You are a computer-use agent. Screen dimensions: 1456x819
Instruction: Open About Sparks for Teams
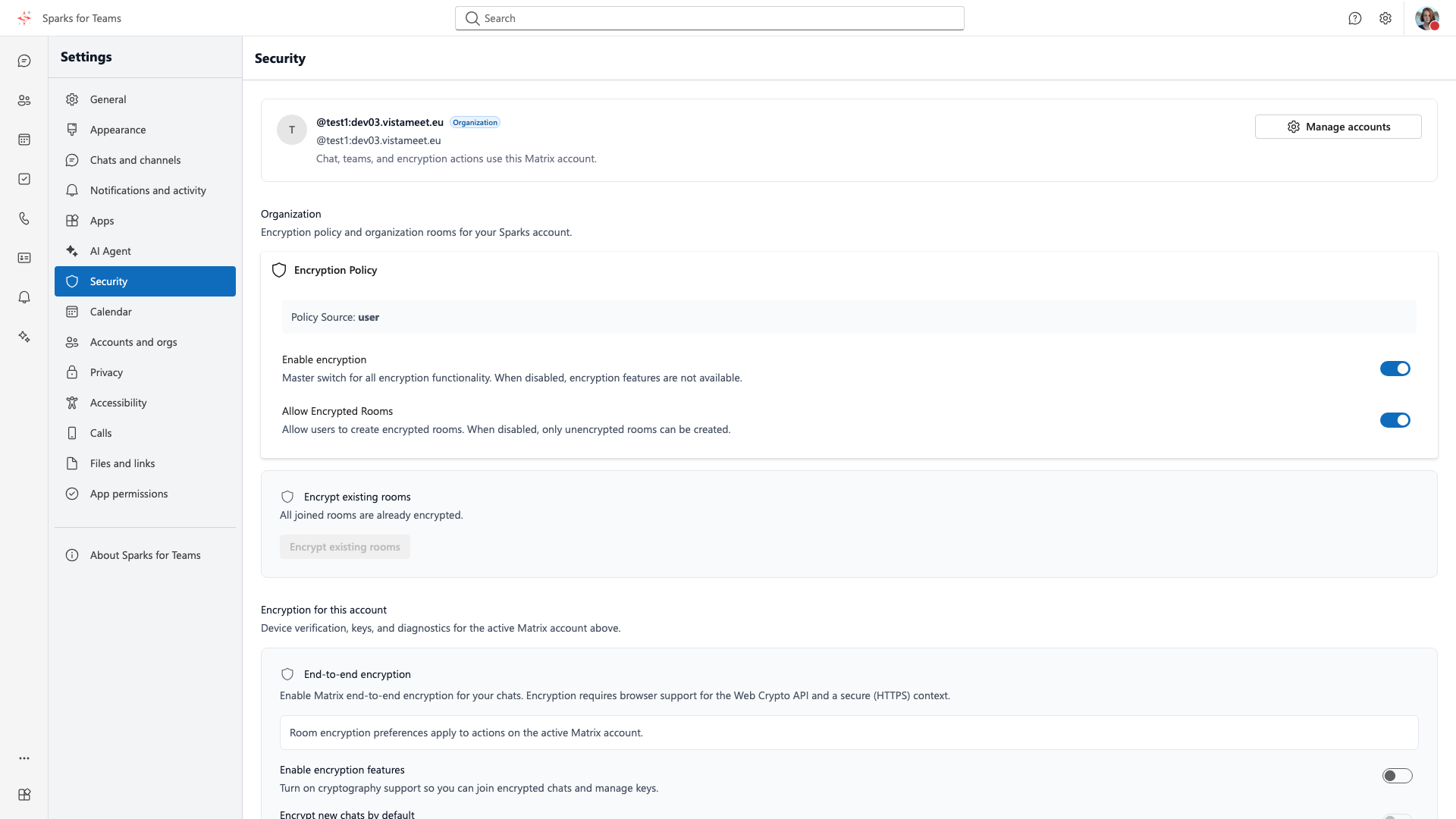click(x=145, y=555)
